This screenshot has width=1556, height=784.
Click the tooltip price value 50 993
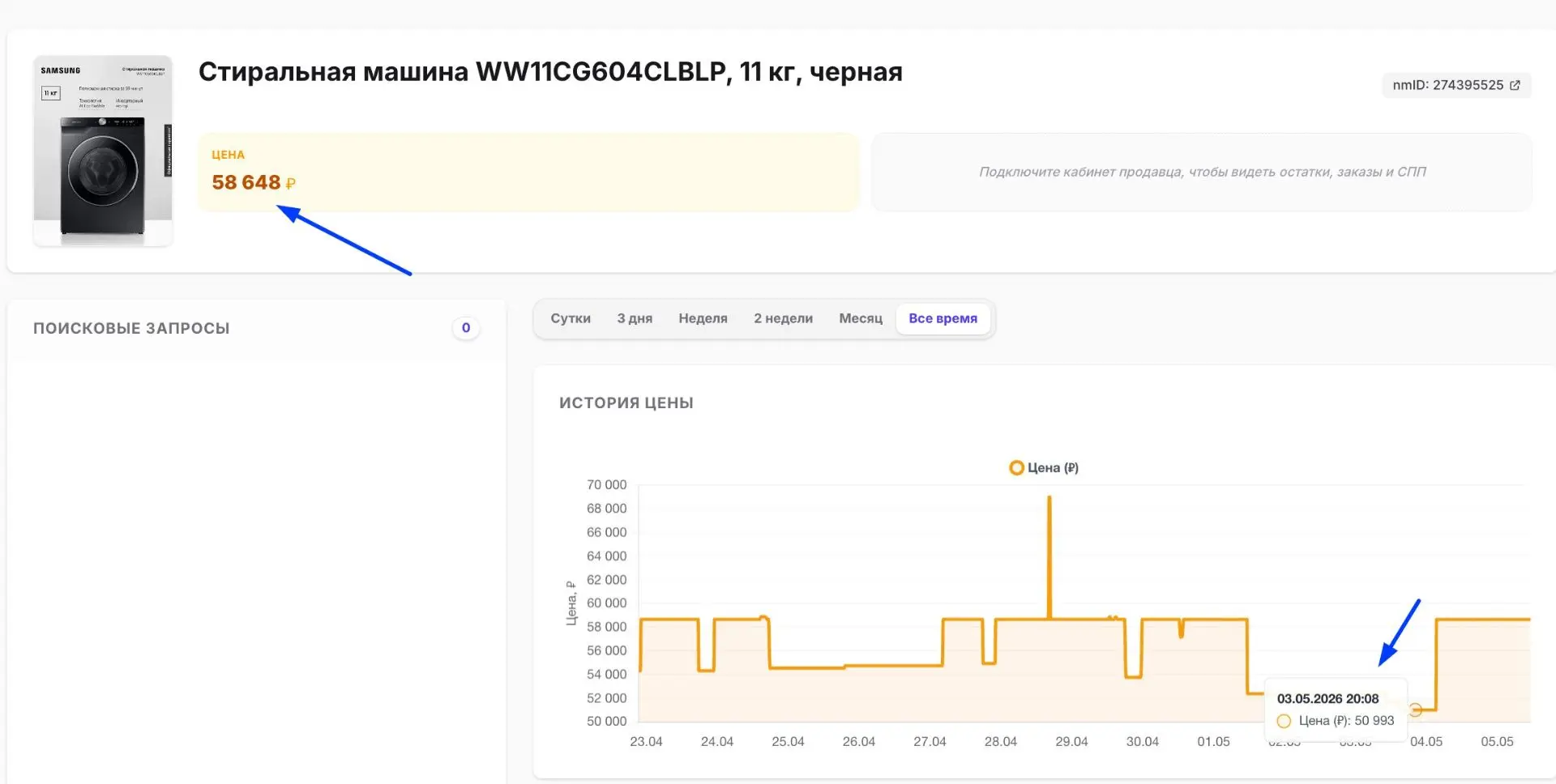[x=1374, y=720]
